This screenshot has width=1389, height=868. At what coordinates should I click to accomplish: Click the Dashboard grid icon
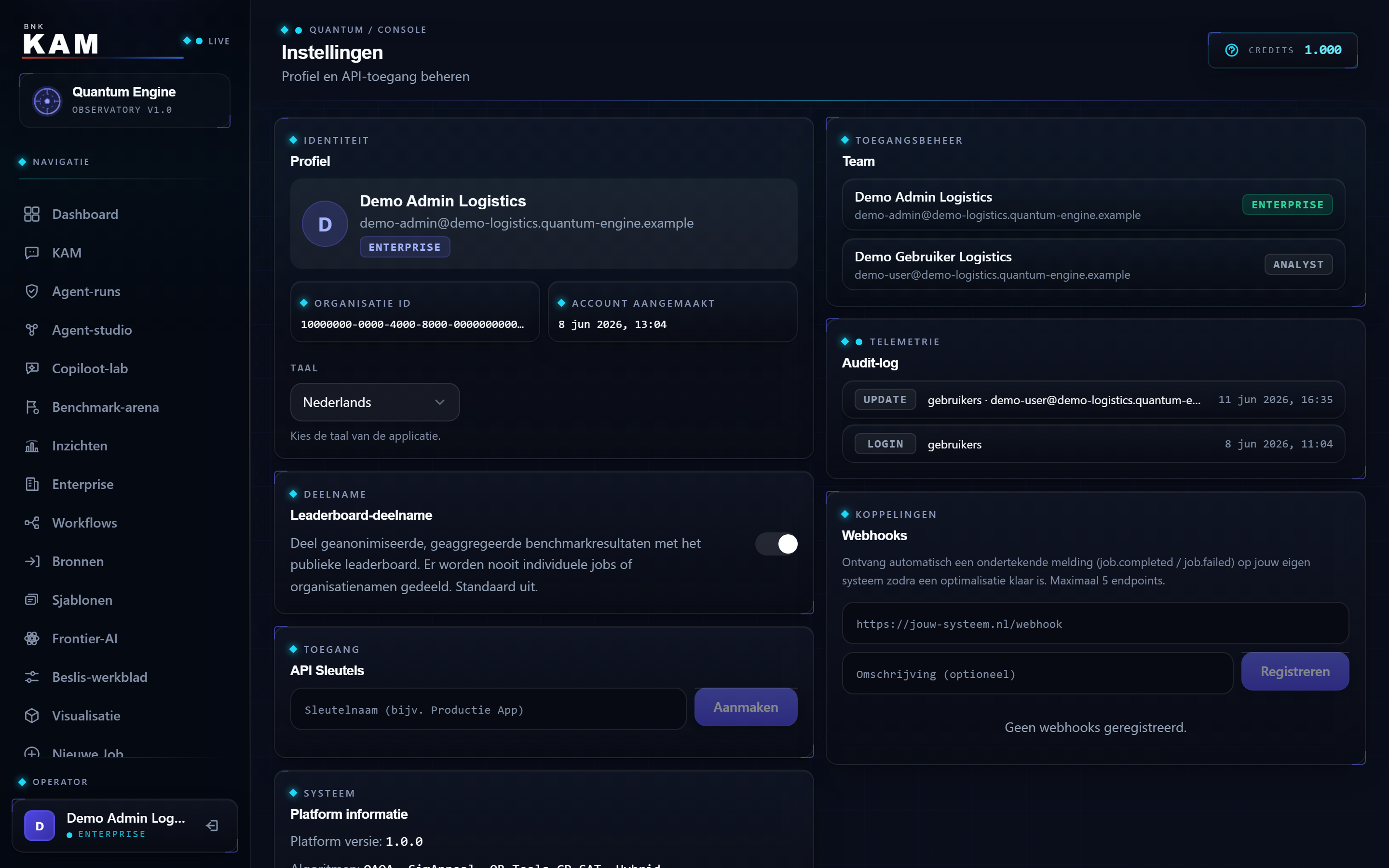pyautogui.click(x=31, y=214)
